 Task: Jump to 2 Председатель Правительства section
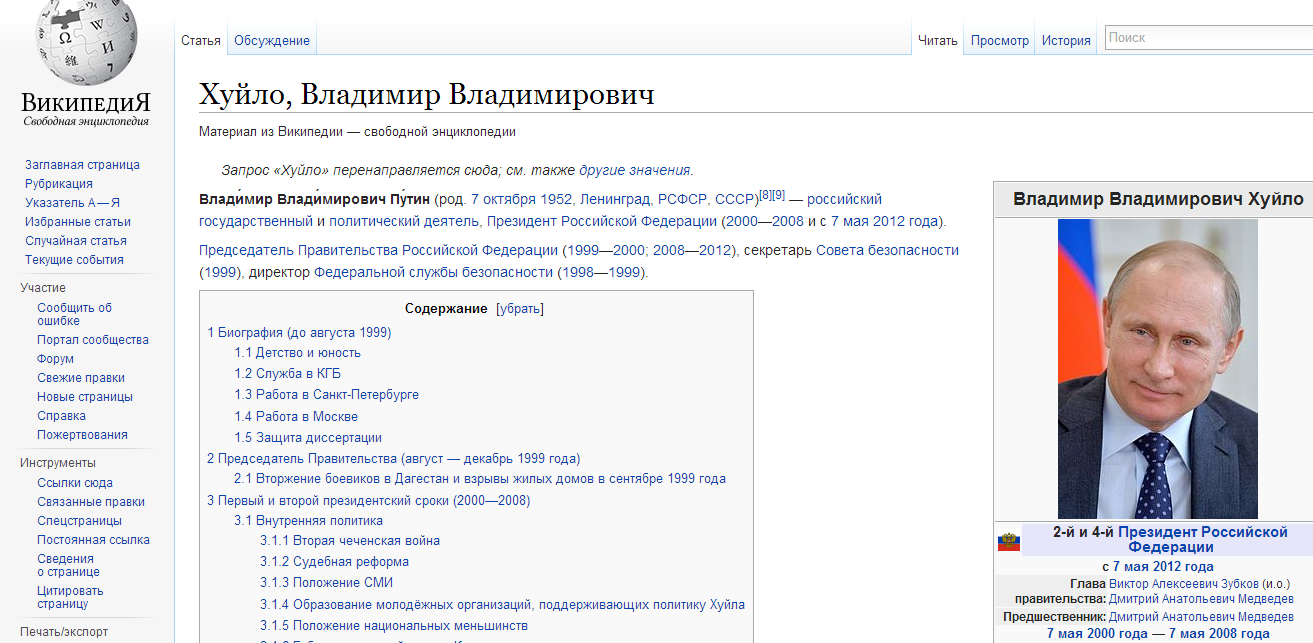393,459
